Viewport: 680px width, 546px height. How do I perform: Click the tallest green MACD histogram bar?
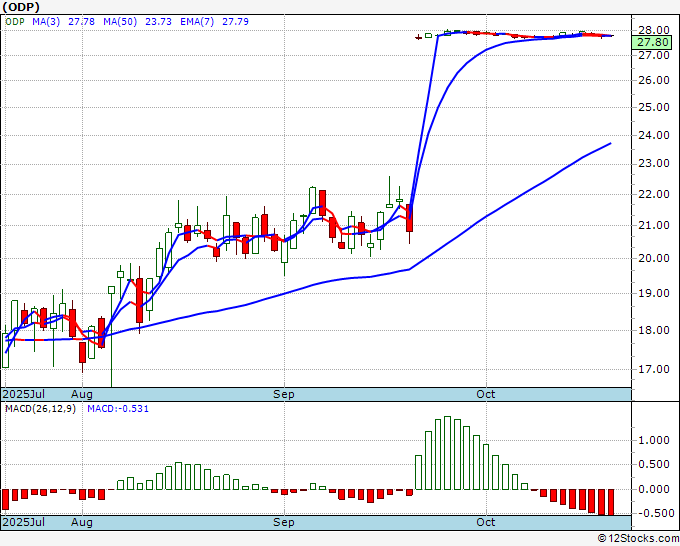(x=448, y=453)
